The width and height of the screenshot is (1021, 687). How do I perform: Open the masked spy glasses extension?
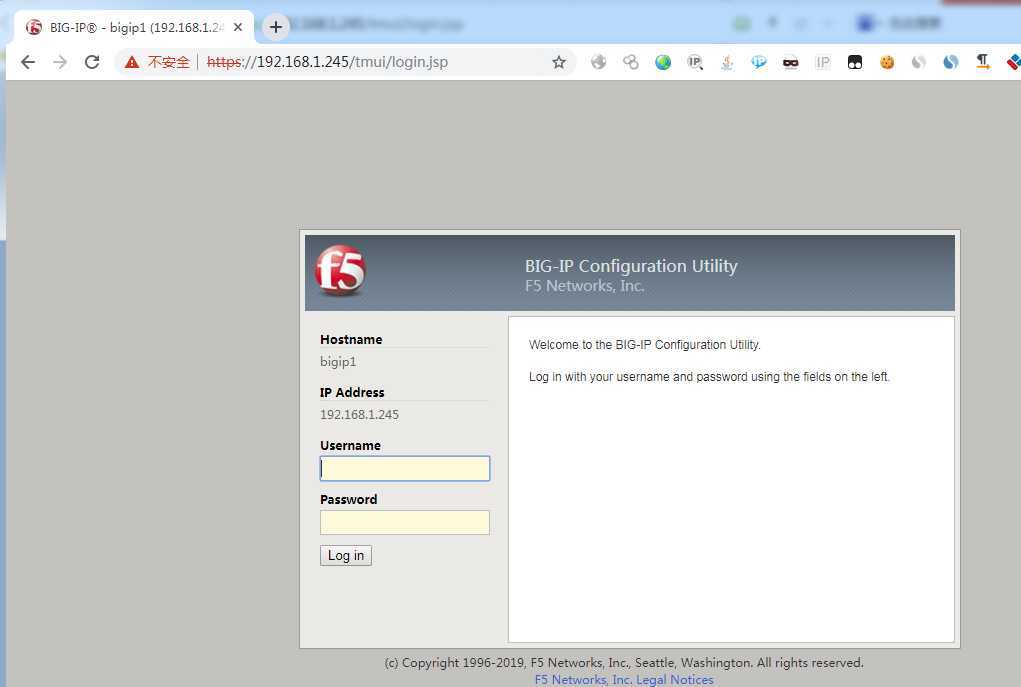790,62
